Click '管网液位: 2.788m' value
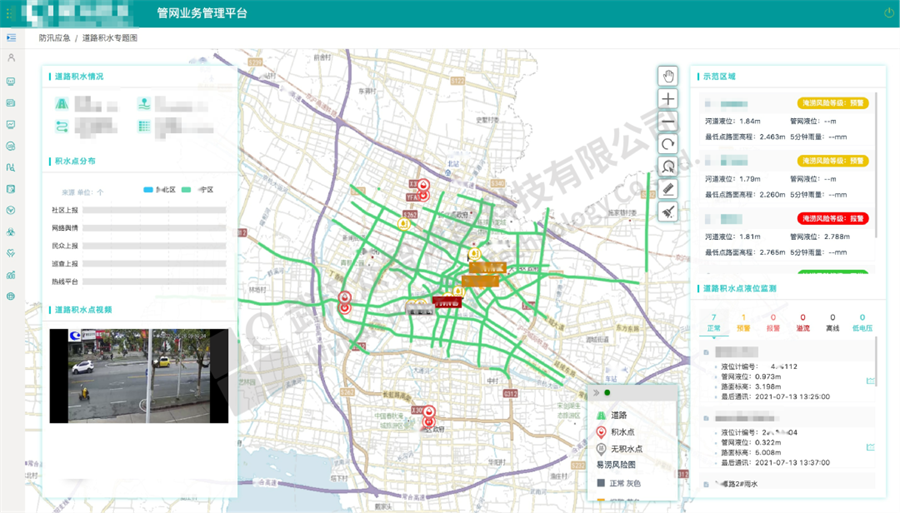The image size is (900, 513). pos(820,236)
